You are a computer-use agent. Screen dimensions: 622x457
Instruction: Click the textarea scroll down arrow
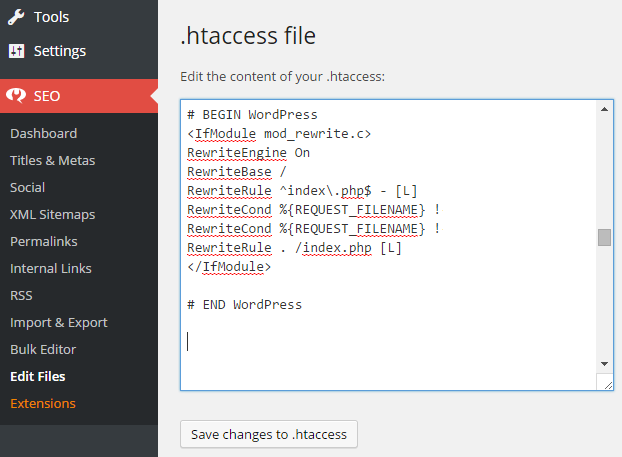604,363
